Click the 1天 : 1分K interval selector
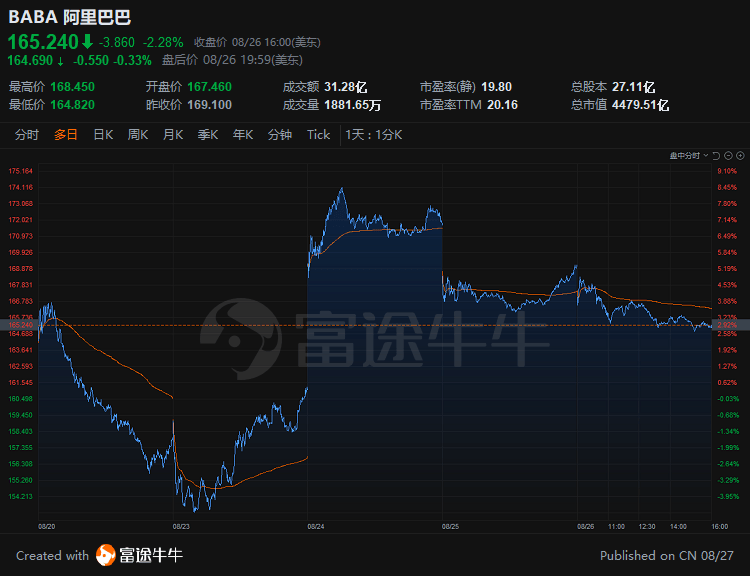This screenshot has height=576, width=750. click(x=374, y=135)
